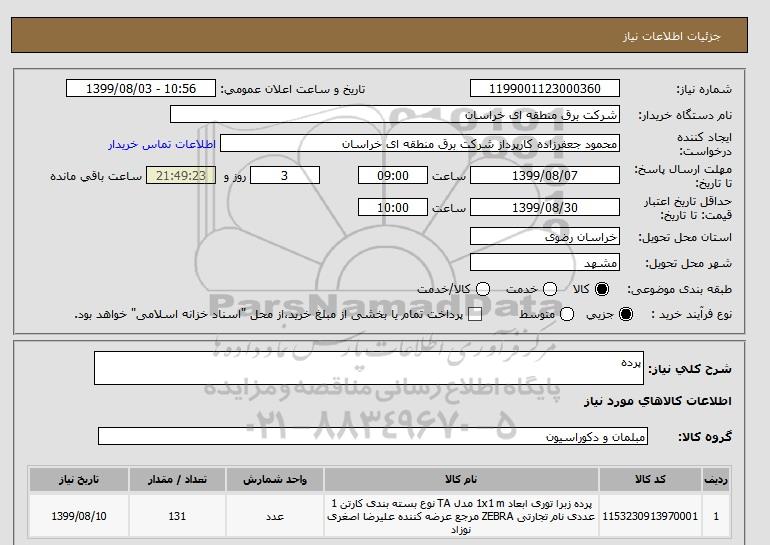Click the delivery city field مشهد
Image resolution: width=770 pixels, height=545 pixels.
click(545, 263)
